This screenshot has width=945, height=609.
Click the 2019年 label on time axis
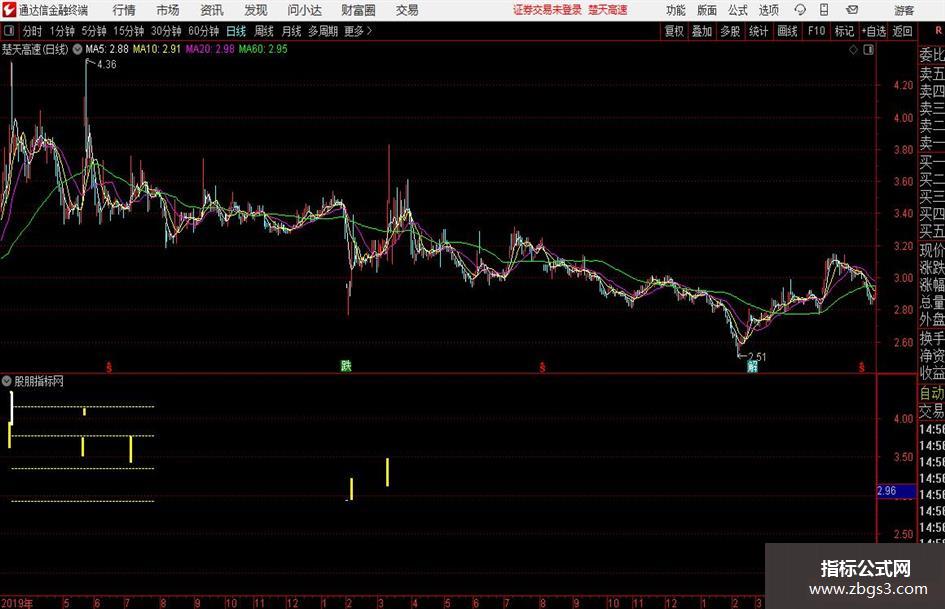(x=17, y=603)
